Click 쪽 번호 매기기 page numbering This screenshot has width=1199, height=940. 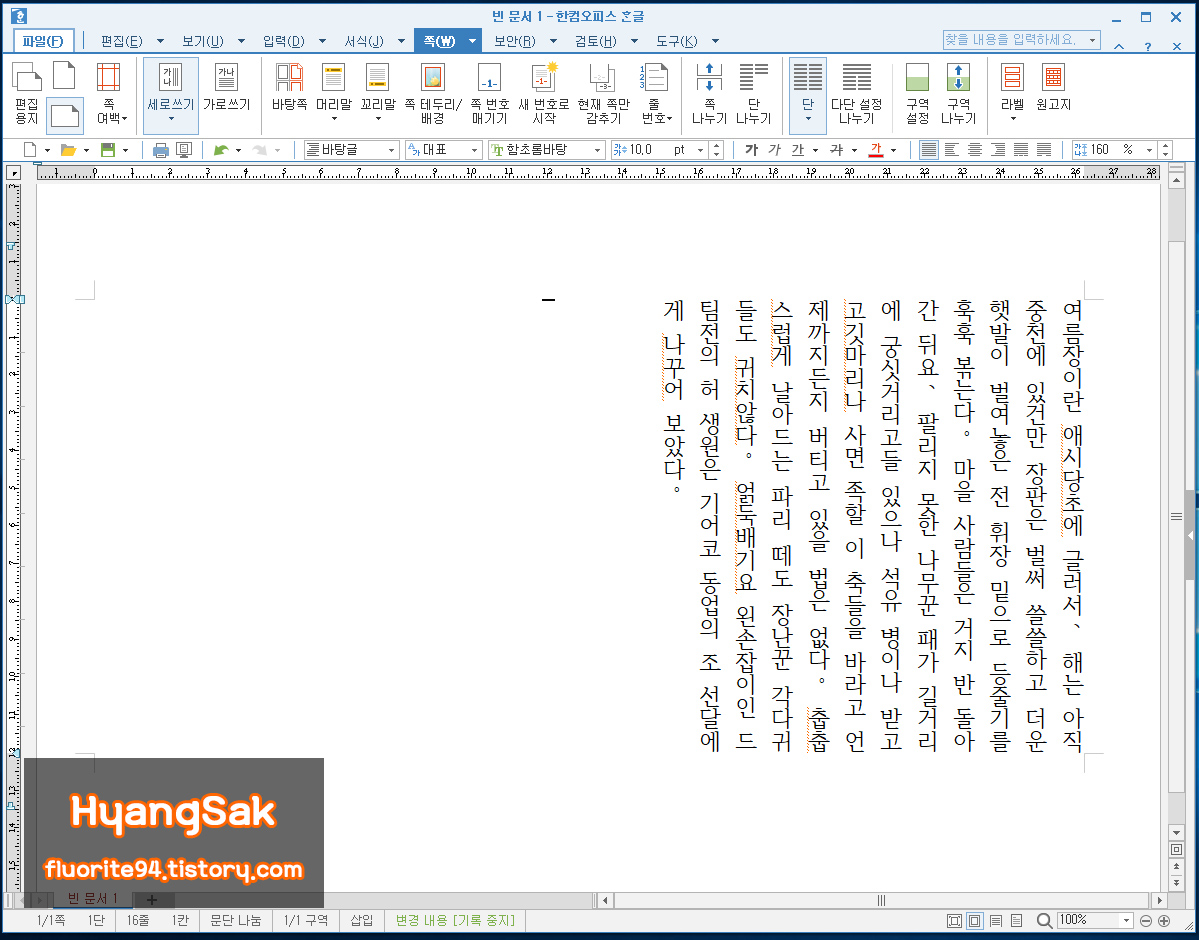click(489, 93)
